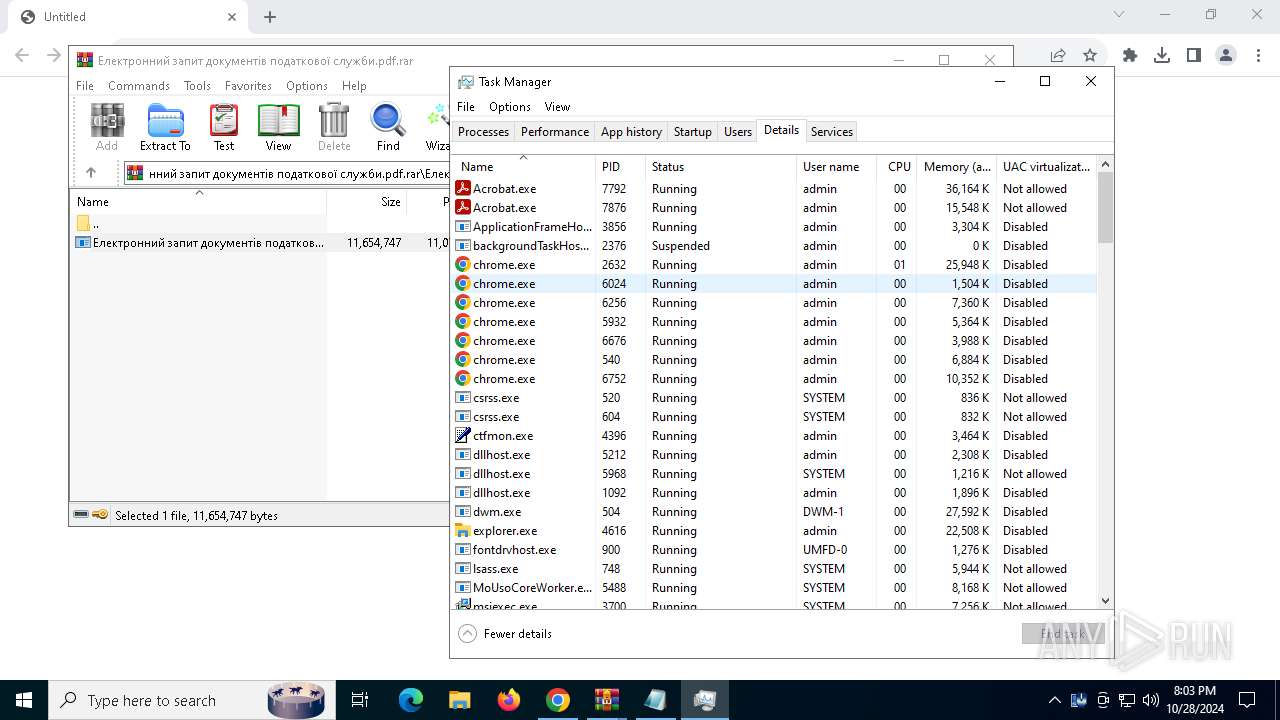Click the Test icon in WinRAR
The height and width of the screenshot is (720, 1280).
[x=224, y=127]
